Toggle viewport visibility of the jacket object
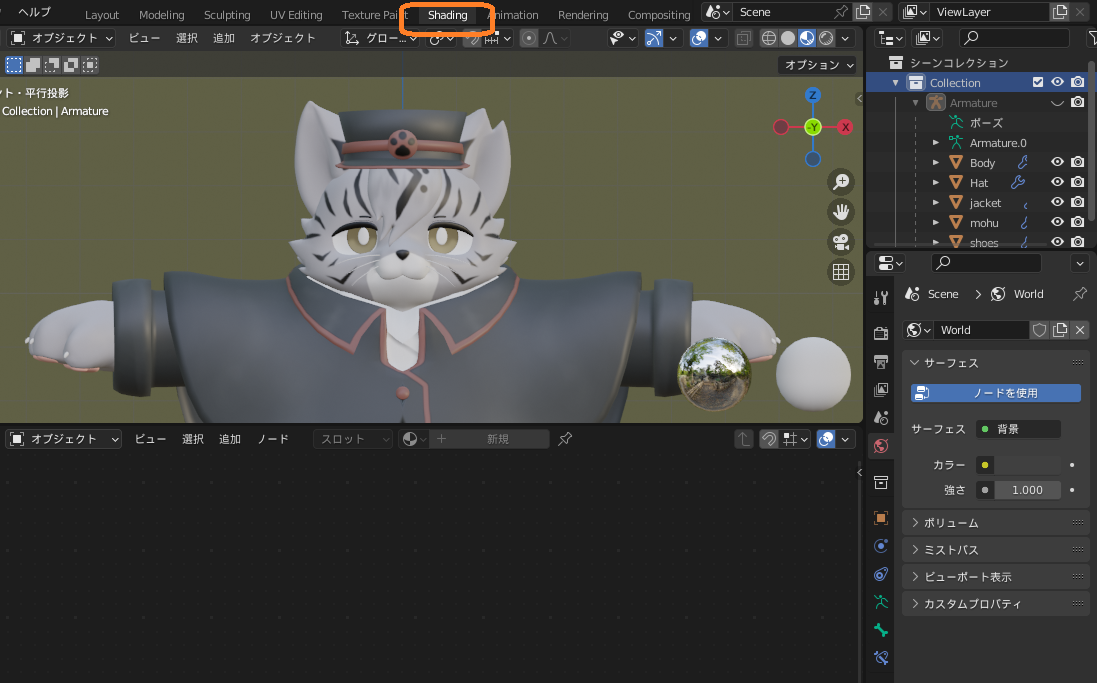Image resolution: width=1097 pixels, height=683 pixels. [1057, 202]
